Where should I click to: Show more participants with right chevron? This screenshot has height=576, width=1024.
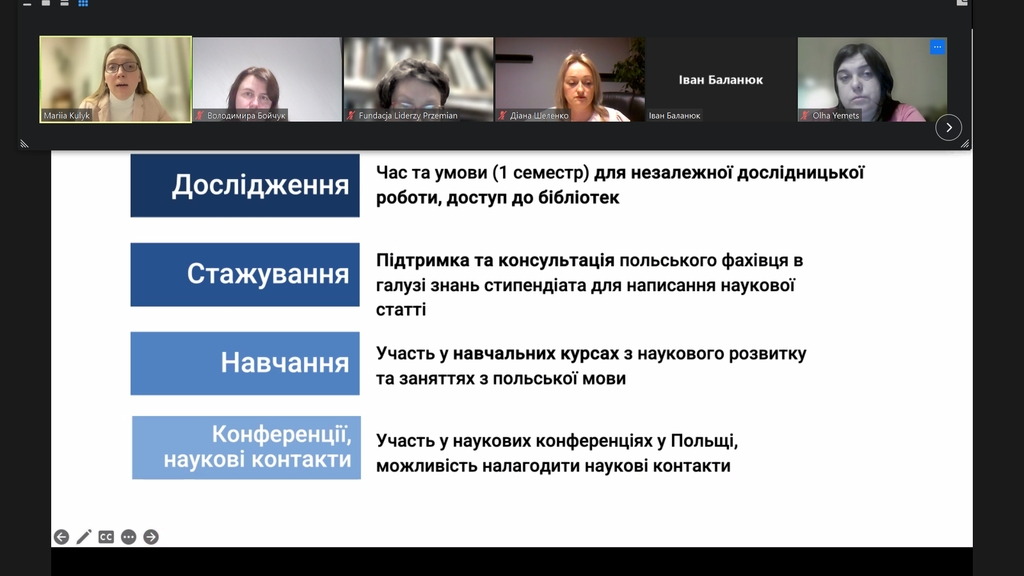(948, 127)
